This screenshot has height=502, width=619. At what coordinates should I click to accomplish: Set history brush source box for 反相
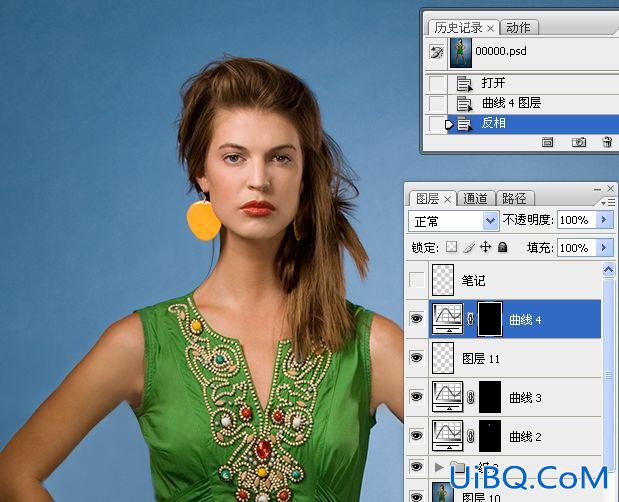[x=437, y=124]
